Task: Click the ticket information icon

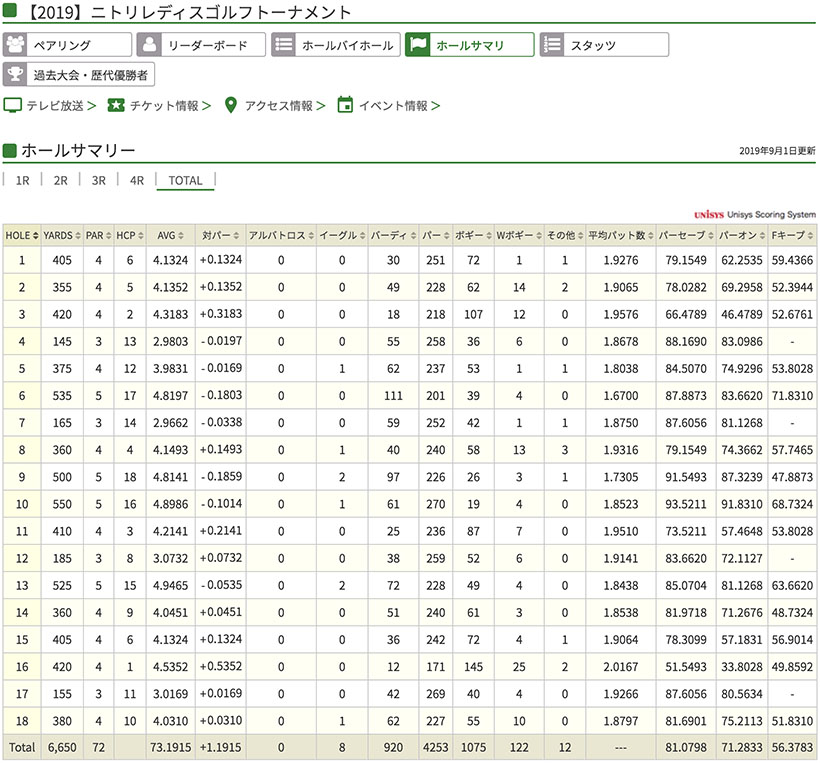Action: [x=115, y=105]
